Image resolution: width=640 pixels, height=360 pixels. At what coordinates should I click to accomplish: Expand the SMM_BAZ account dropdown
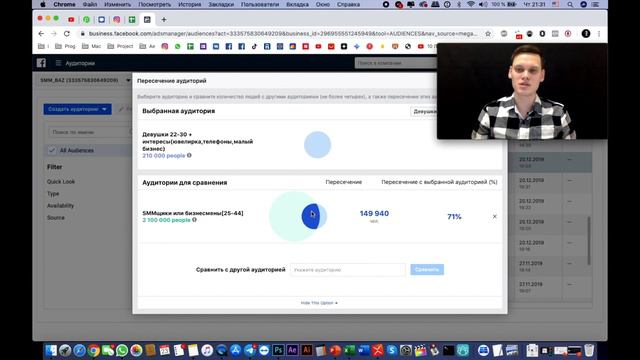click(128, 80)
